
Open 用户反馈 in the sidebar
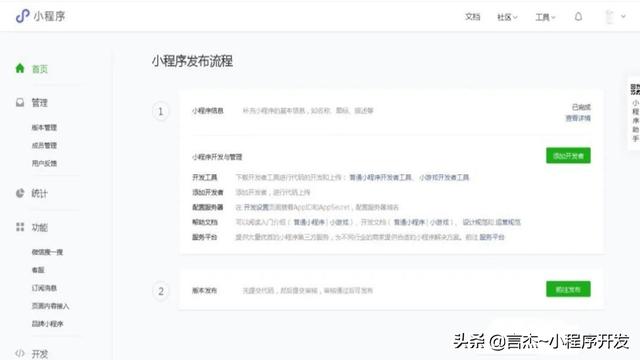point(44,163)
